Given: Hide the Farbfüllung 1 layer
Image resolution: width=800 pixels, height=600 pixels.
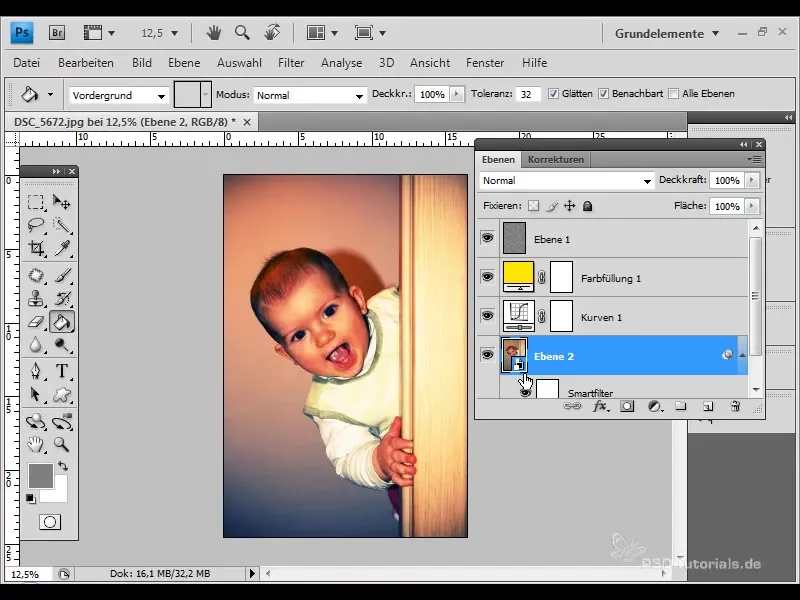Looking at the screenshot, I should pos(487,277).
